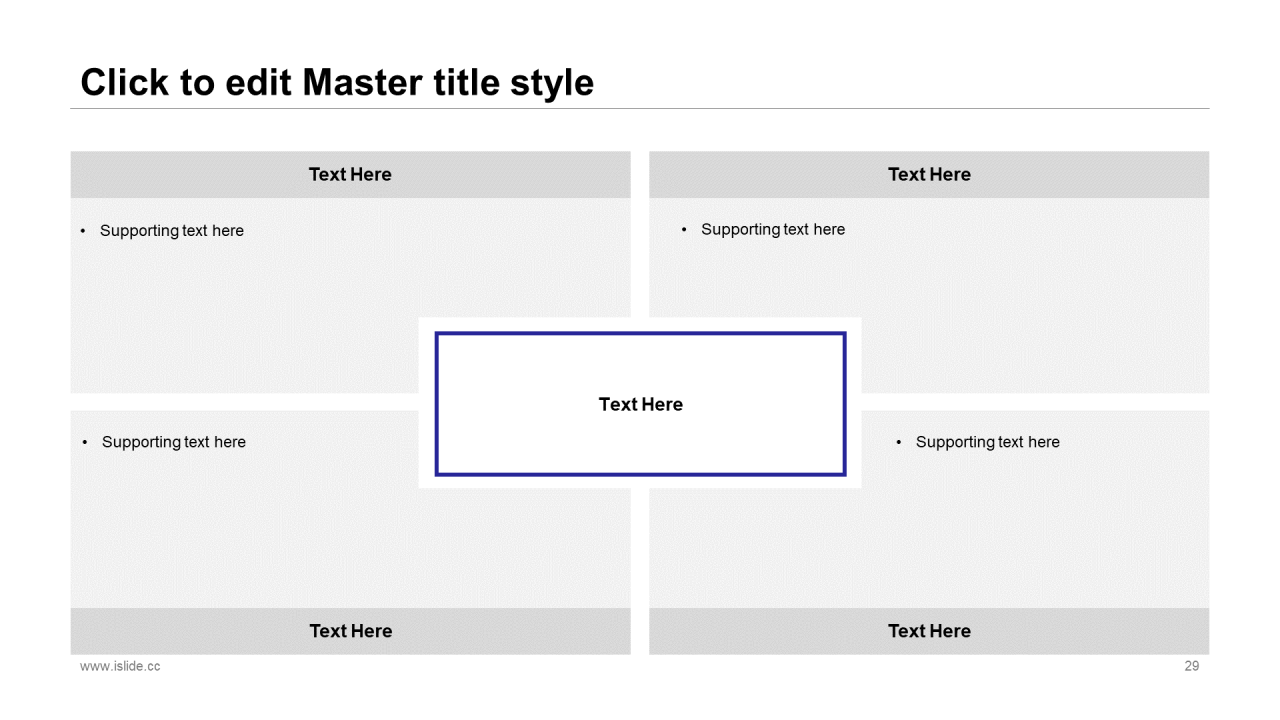This screenshot has height=720, width=1280.
Task: Select 'Supporting text here' in the lower-right panel
Action: click(988, 442)
